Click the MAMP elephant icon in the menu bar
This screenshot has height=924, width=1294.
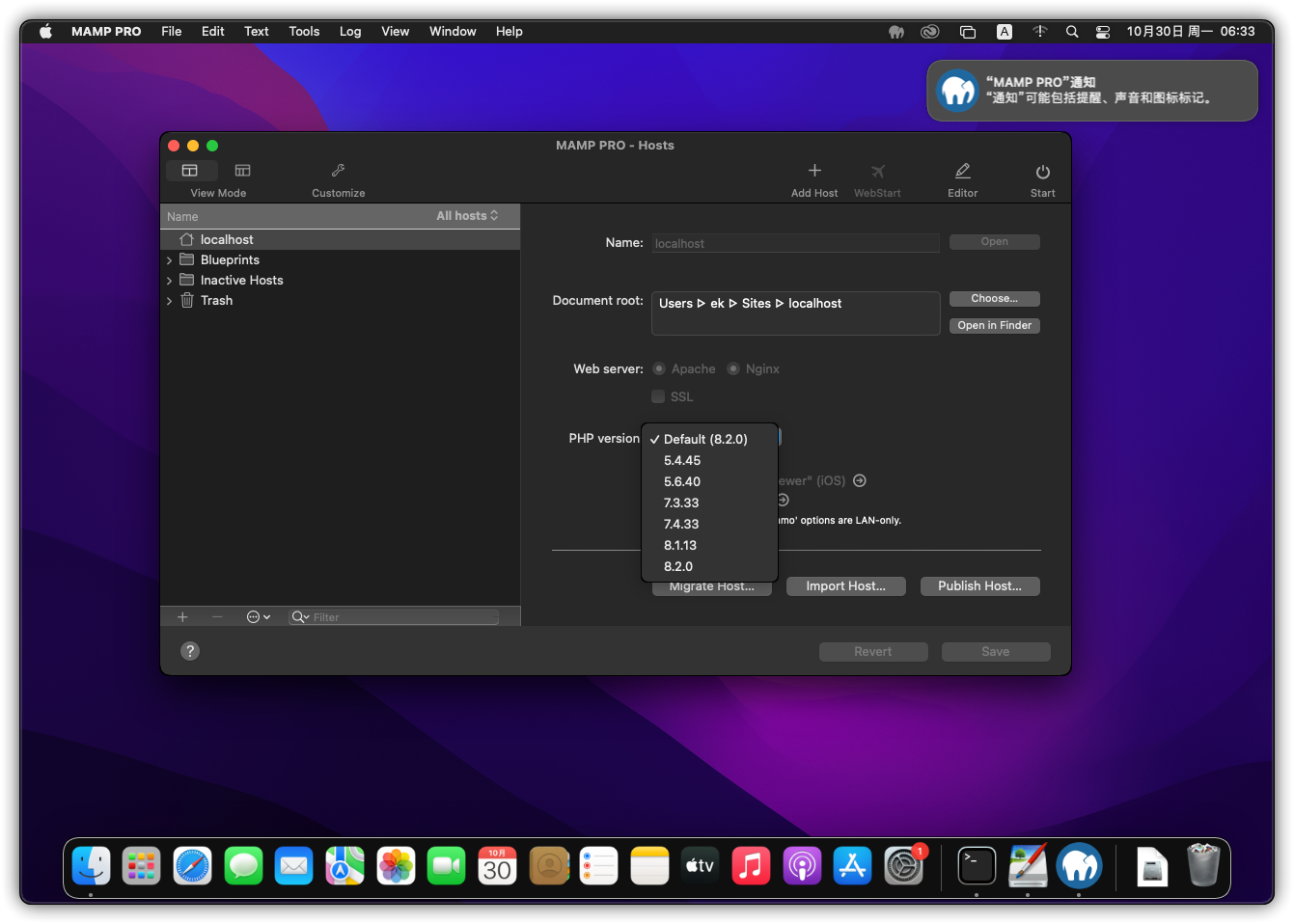[x=896, y=32]
